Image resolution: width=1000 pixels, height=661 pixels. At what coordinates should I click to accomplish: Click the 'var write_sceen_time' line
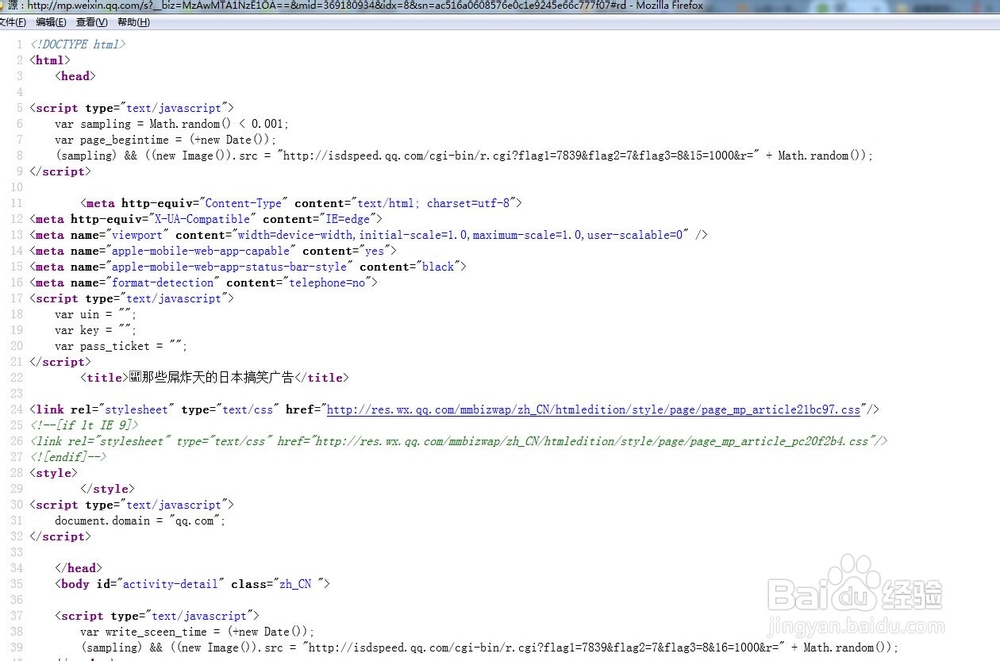(197, 632)
